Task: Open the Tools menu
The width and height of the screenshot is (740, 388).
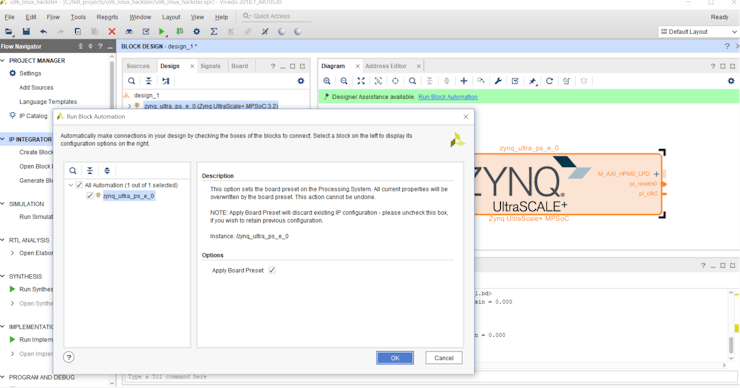Action: coord(78,17)
